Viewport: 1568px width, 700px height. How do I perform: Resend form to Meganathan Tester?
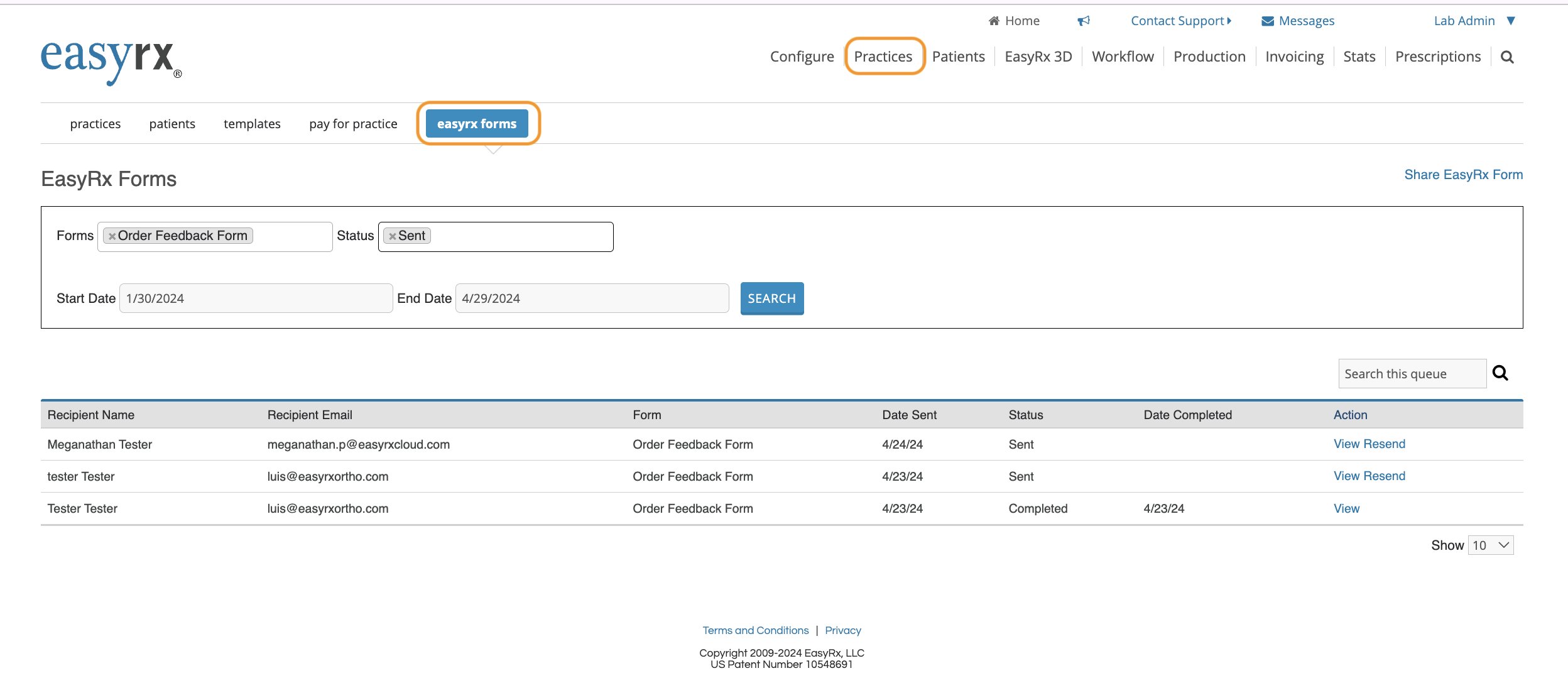(x=1385, y=444)
